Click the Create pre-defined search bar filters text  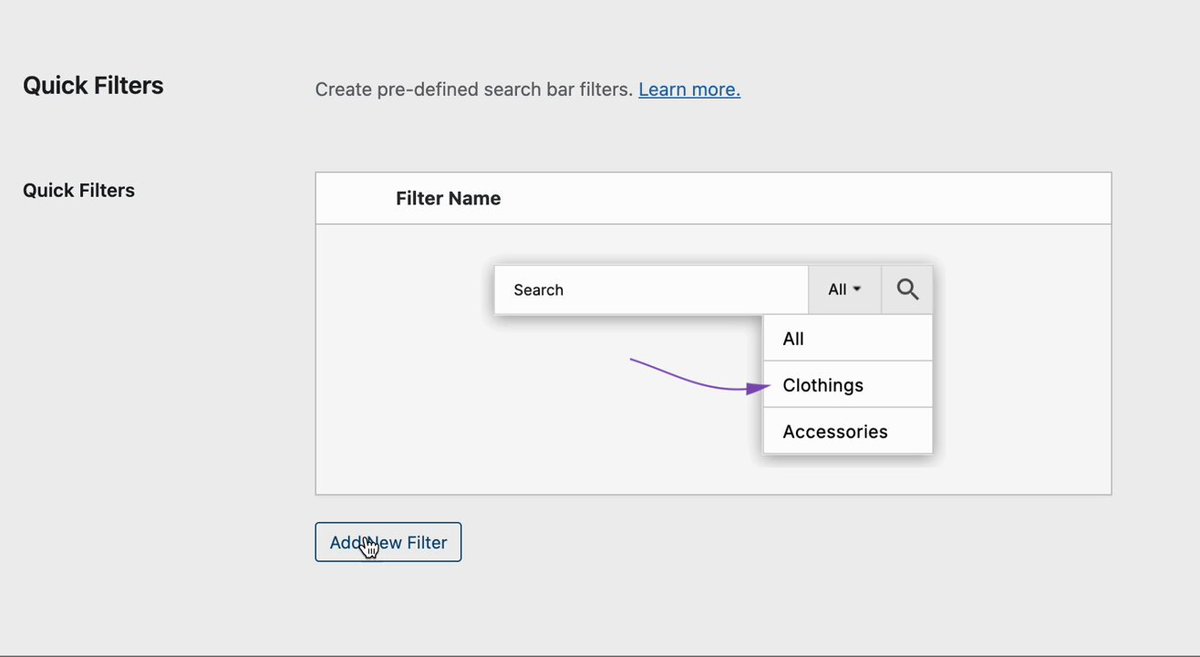[474, 89]
